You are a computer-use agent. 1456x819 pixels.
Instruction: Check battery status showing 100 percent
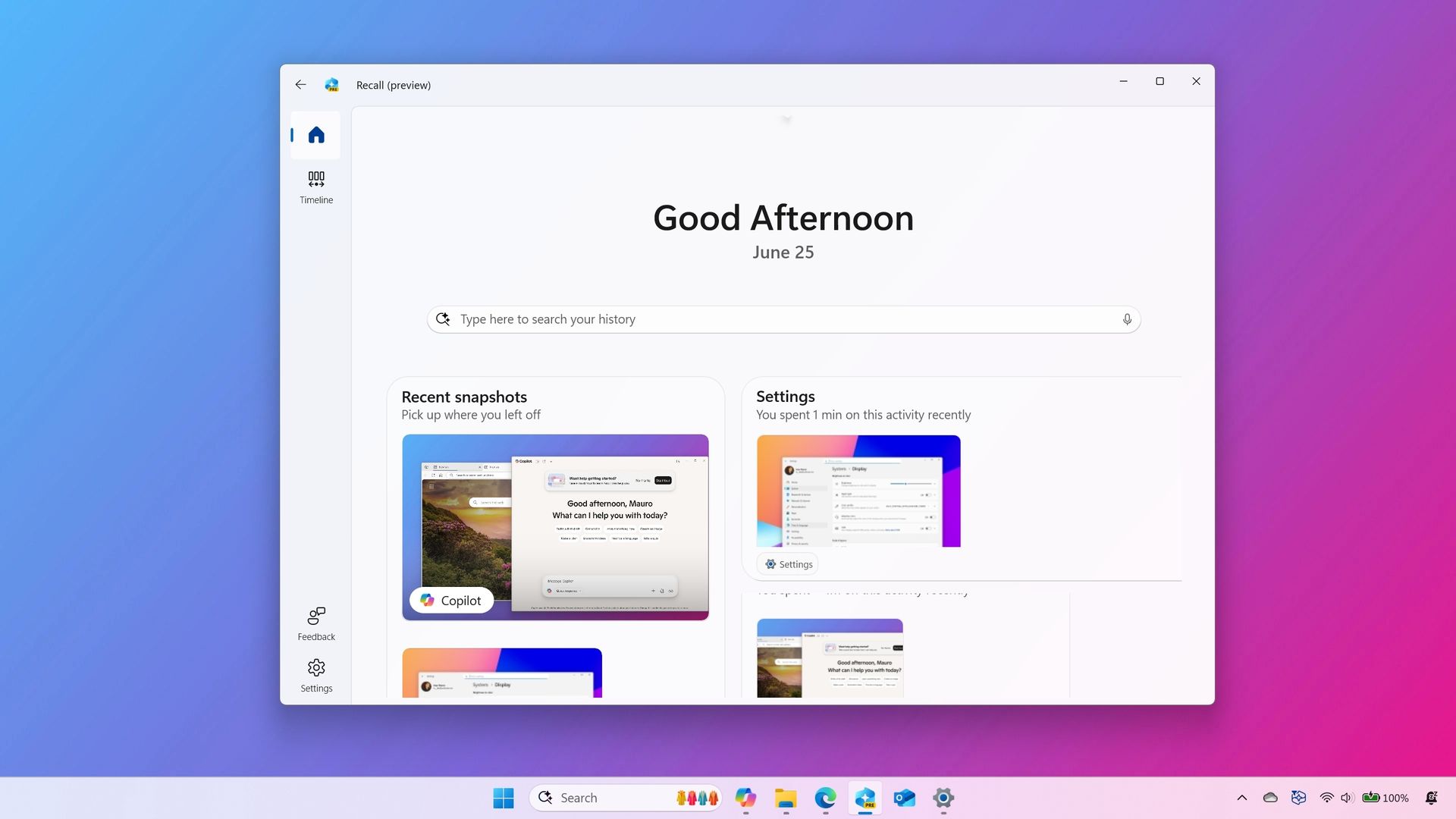pos(1385,798)
